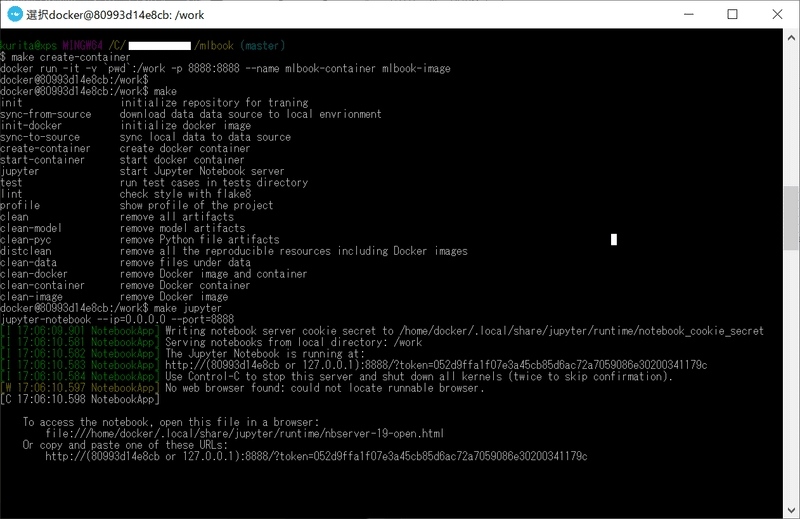Viewport: 800px width, 519px height.
Task: Click the 'clean-image' make target
Action: tap(31, 296)
